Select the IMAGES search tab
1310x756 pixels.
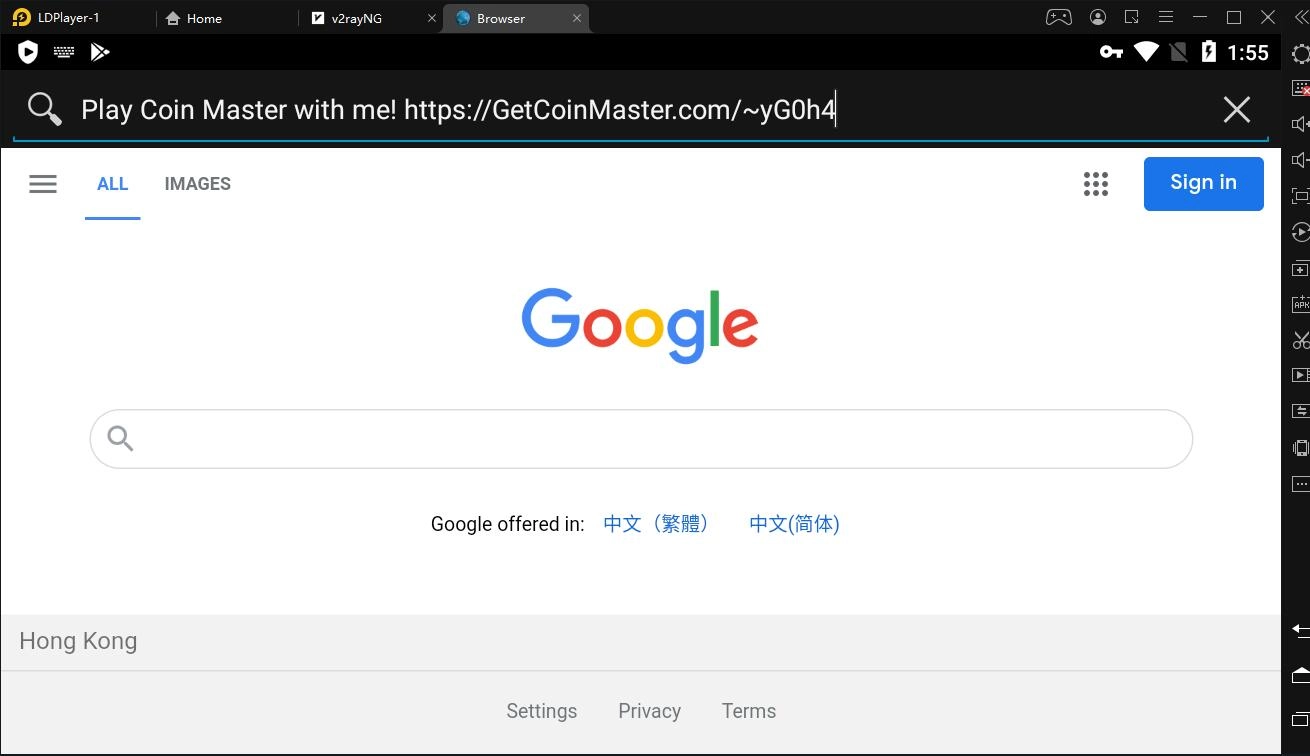(197, 184)
